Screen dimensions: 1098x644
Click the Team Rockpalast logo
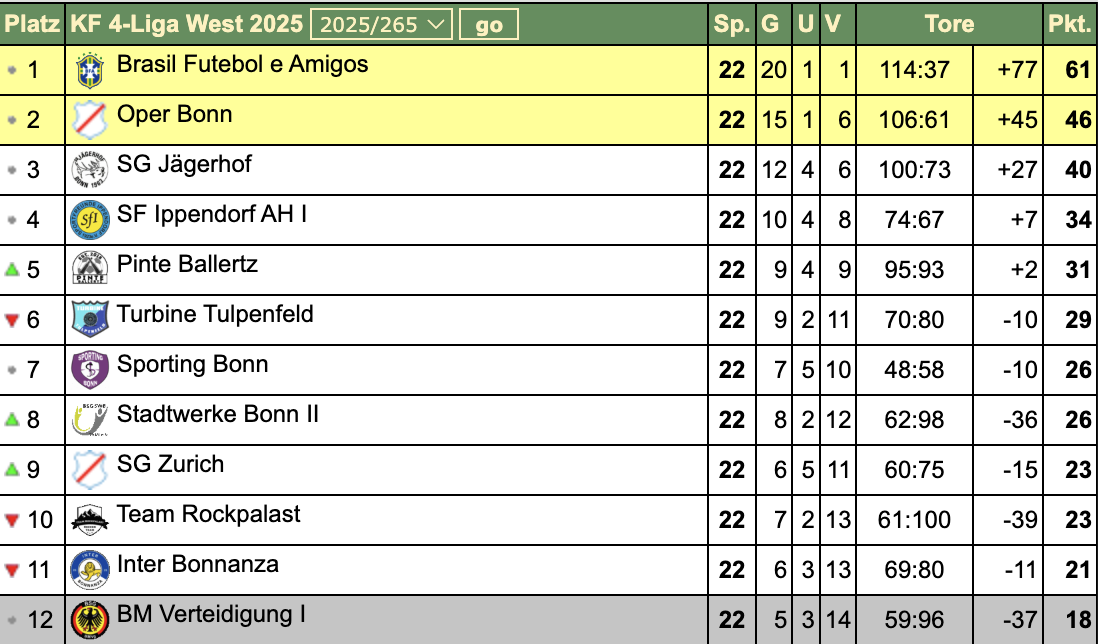90,520
